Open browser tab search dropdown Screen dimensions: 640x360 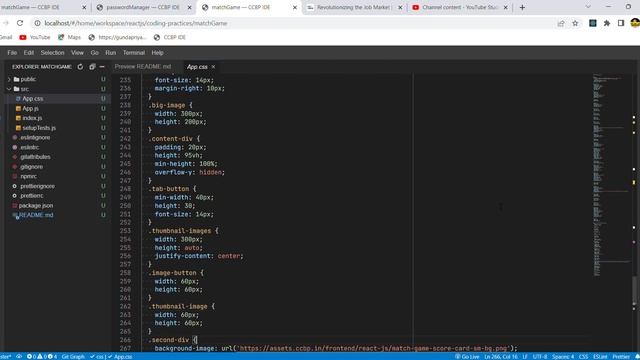pos(588,7)
